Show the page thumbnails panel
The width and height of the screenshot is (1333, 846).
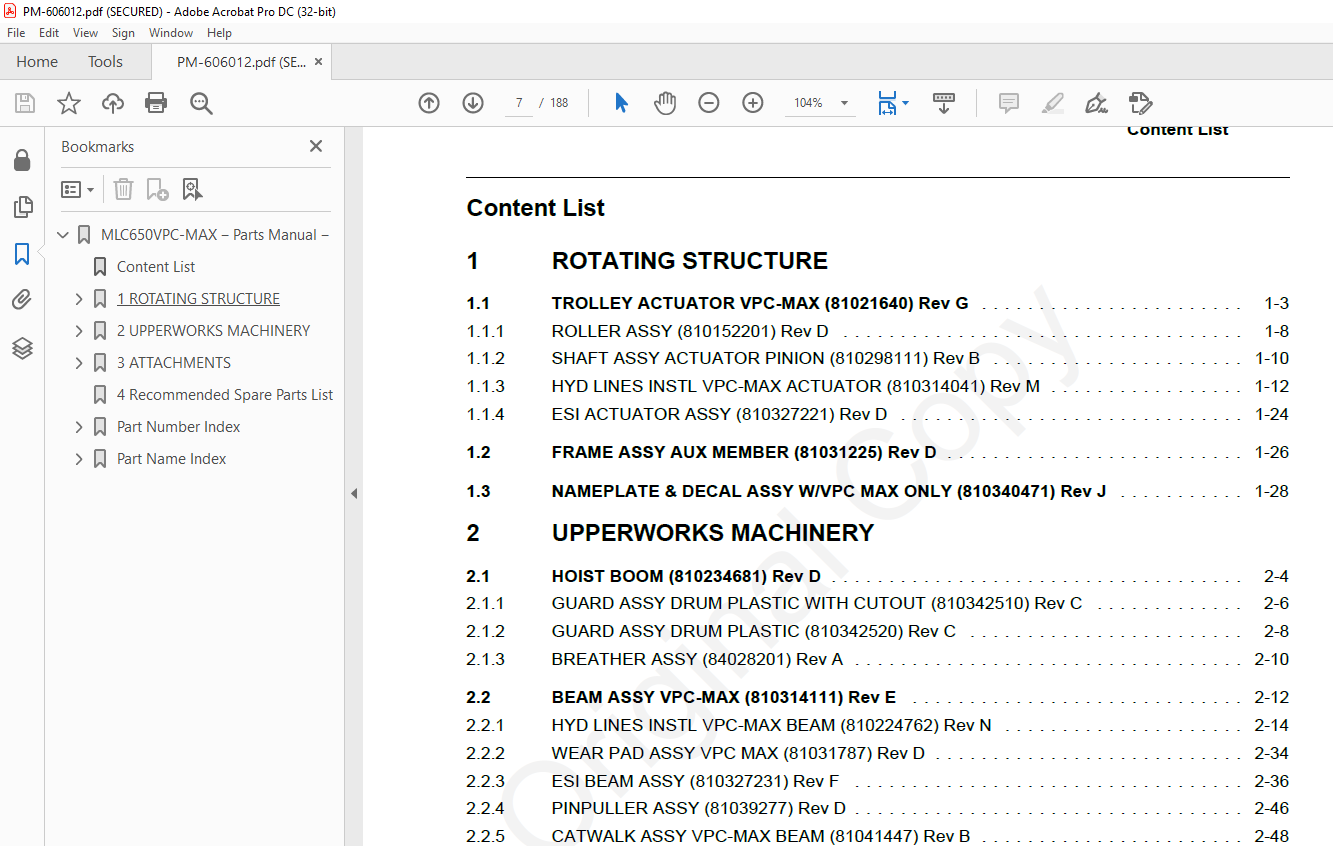coord(22,207)
